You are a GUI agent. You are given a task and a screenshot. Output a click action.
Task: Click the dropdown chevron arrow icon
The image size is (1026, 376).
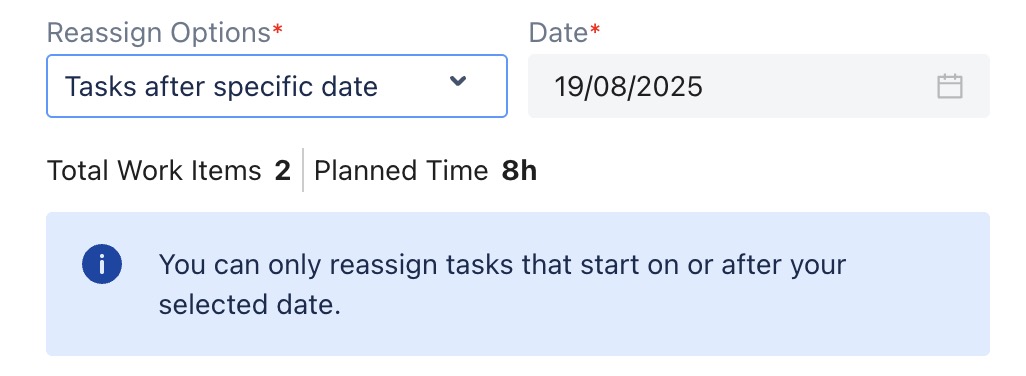458,81
